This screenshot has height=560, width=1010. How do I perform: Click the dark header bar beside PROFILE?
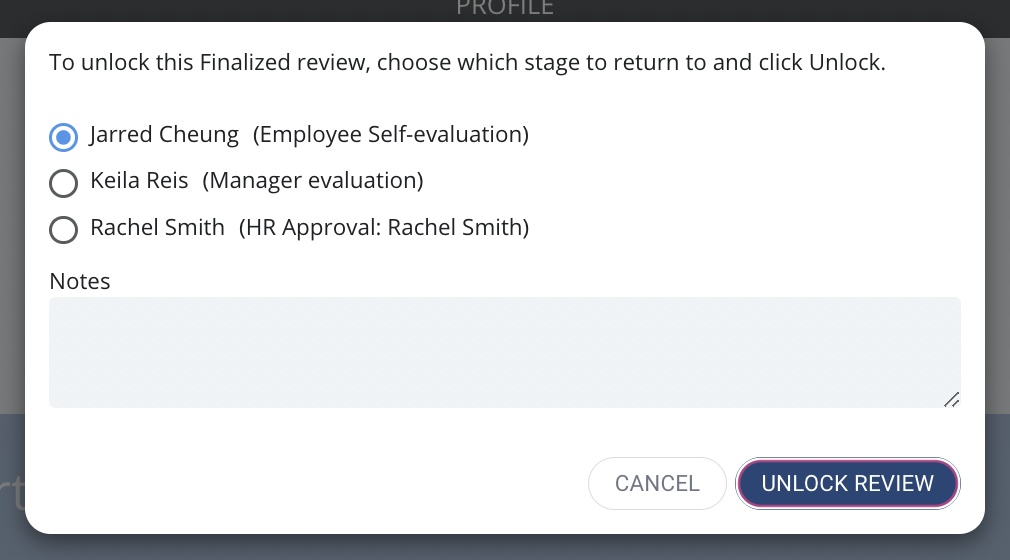tap(773, 10)
